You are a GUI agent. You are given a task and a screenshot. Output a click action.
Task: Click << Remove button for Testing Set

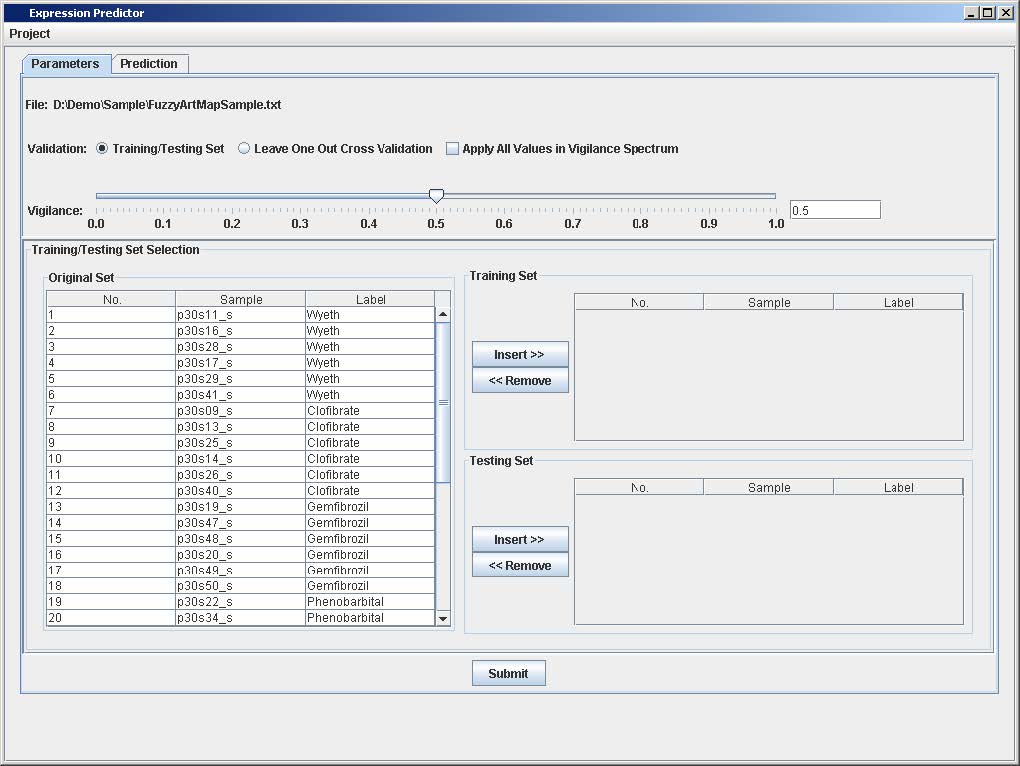(520, 566)
